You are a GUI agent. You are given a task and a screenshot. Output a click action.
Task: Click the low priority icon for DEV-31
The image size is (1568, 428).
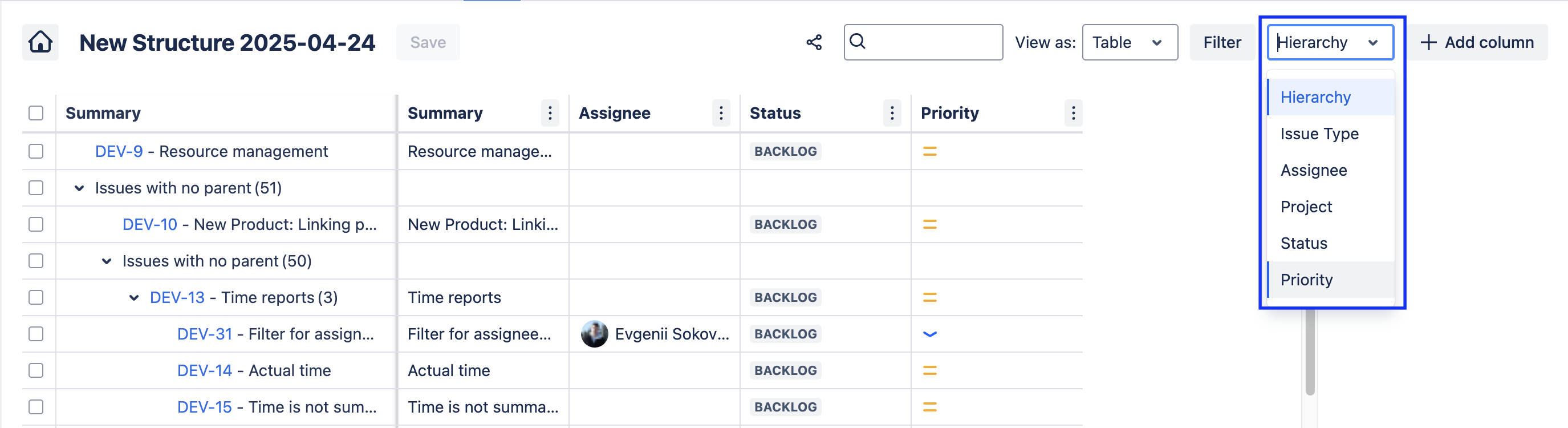[x=929, y=334]
